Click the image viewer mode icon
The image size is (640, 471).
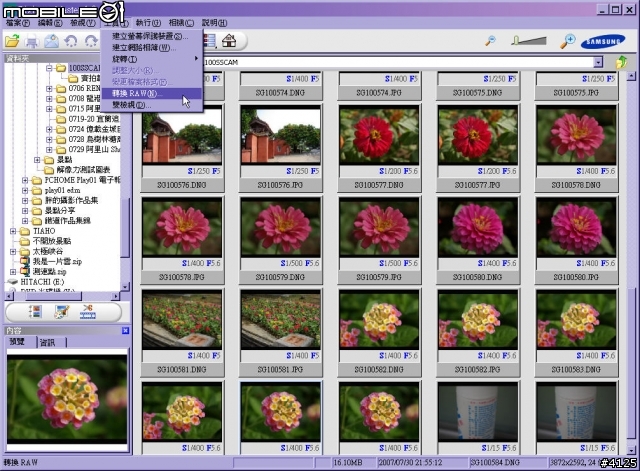(36, 312)
